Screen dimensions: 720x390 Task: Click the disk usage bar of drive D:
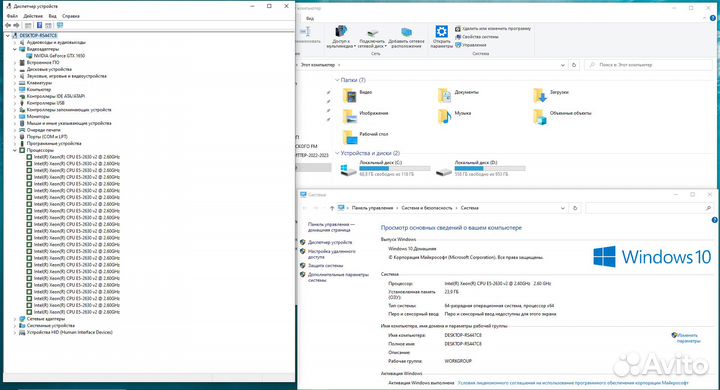coord(490,169)
